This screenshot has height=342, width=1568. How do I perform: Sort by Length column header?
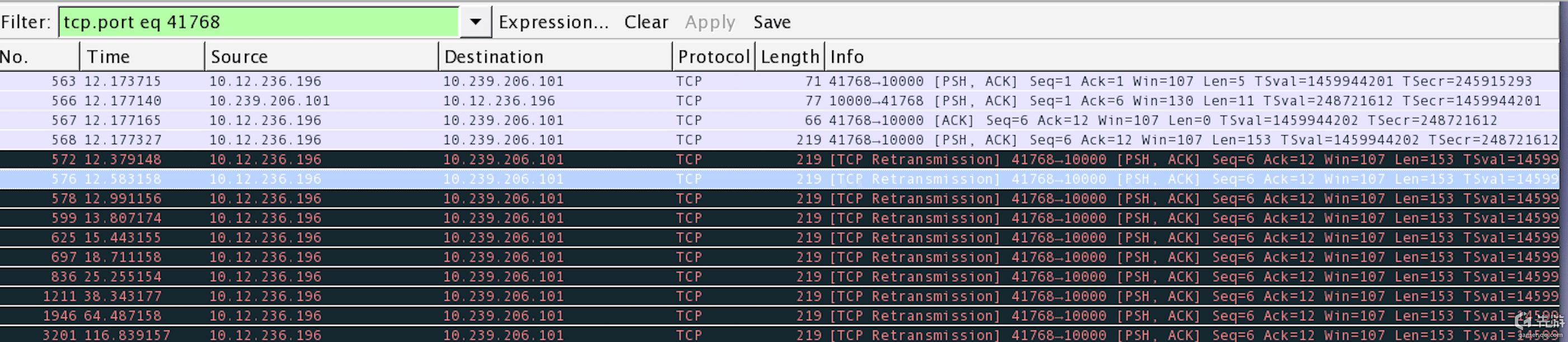coord(790,56)
